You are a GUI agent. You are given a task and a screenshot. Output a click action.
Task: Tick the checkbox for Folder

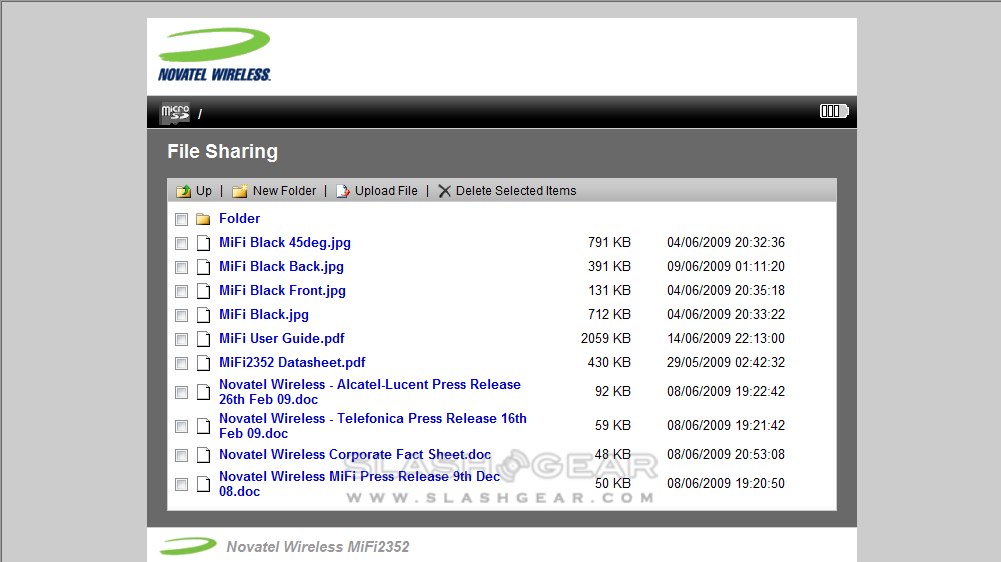click(x=181, y=219)
